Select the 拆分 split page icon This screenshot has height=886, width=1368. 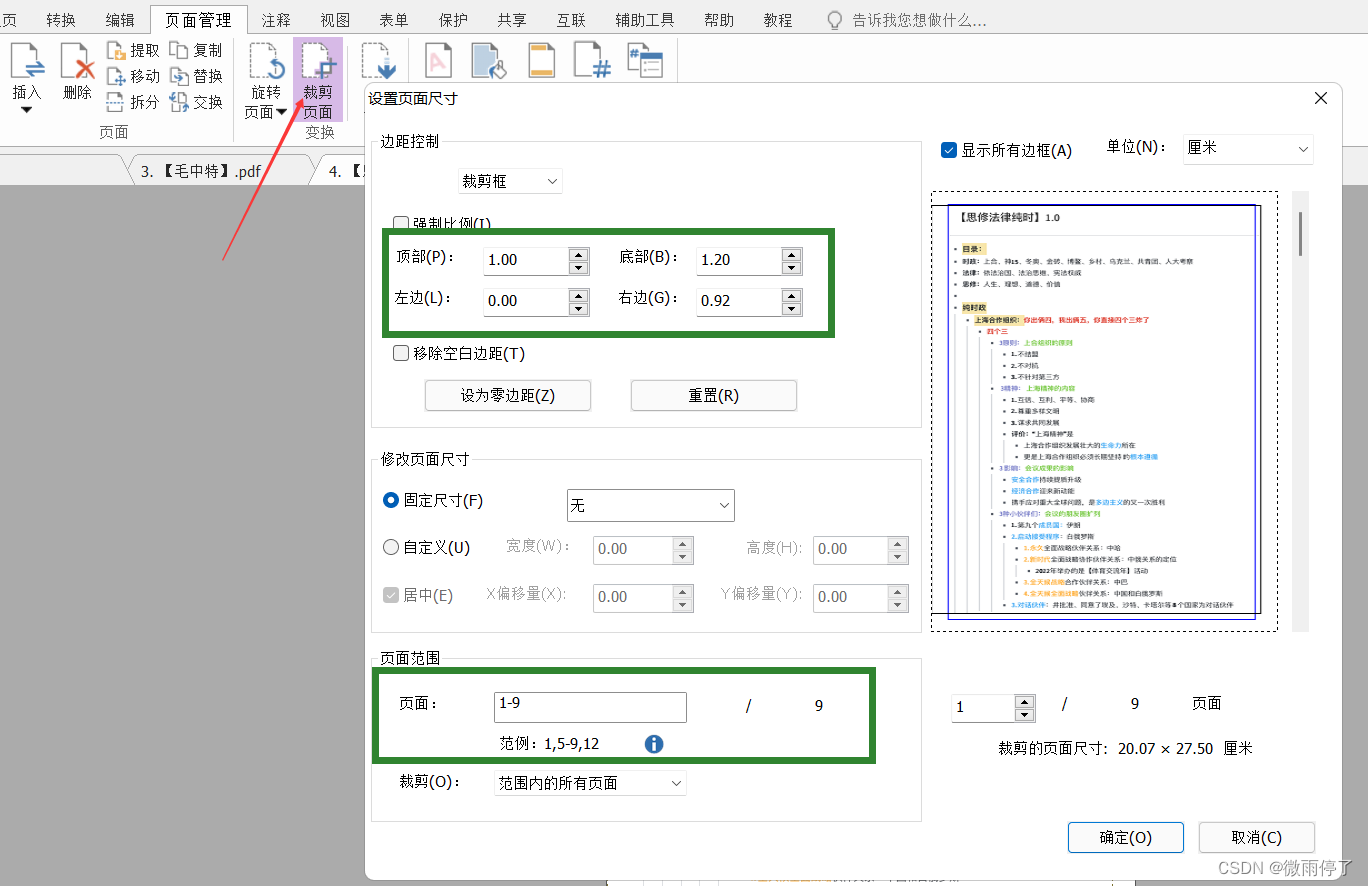tap(141, 101)
